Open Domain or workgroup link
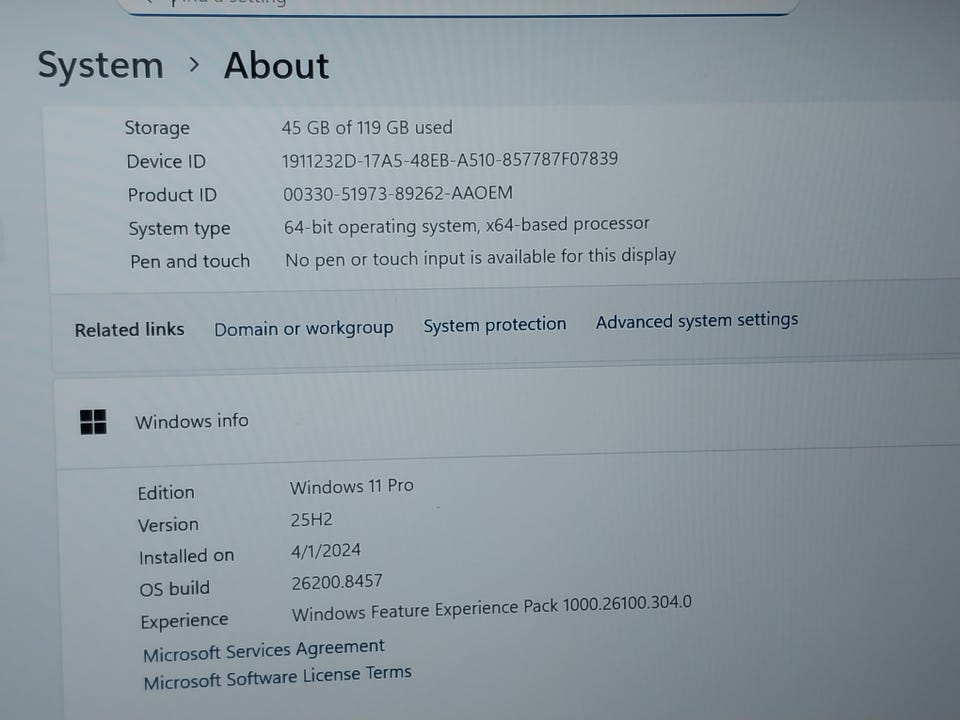Screen dimensions: 960x720 point(304,328)
